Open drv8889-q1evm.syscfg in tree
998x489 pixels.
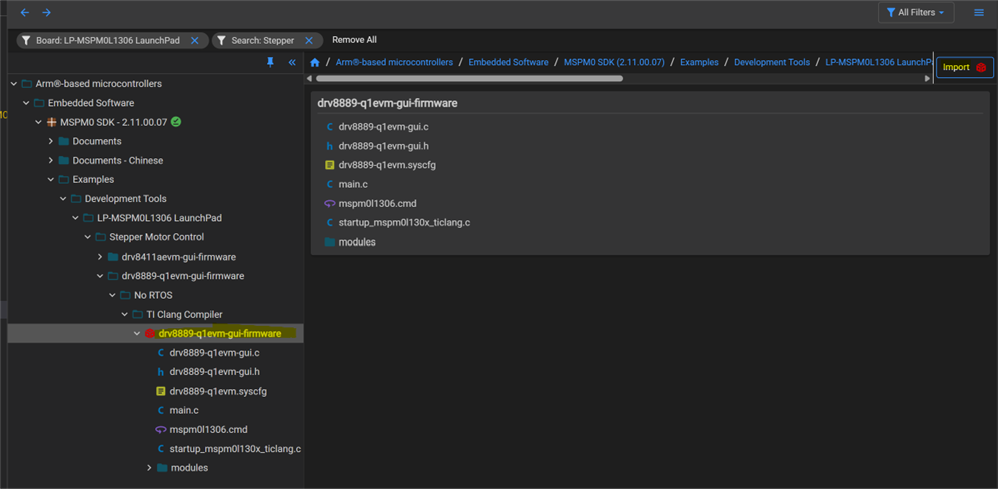(218, 391)
